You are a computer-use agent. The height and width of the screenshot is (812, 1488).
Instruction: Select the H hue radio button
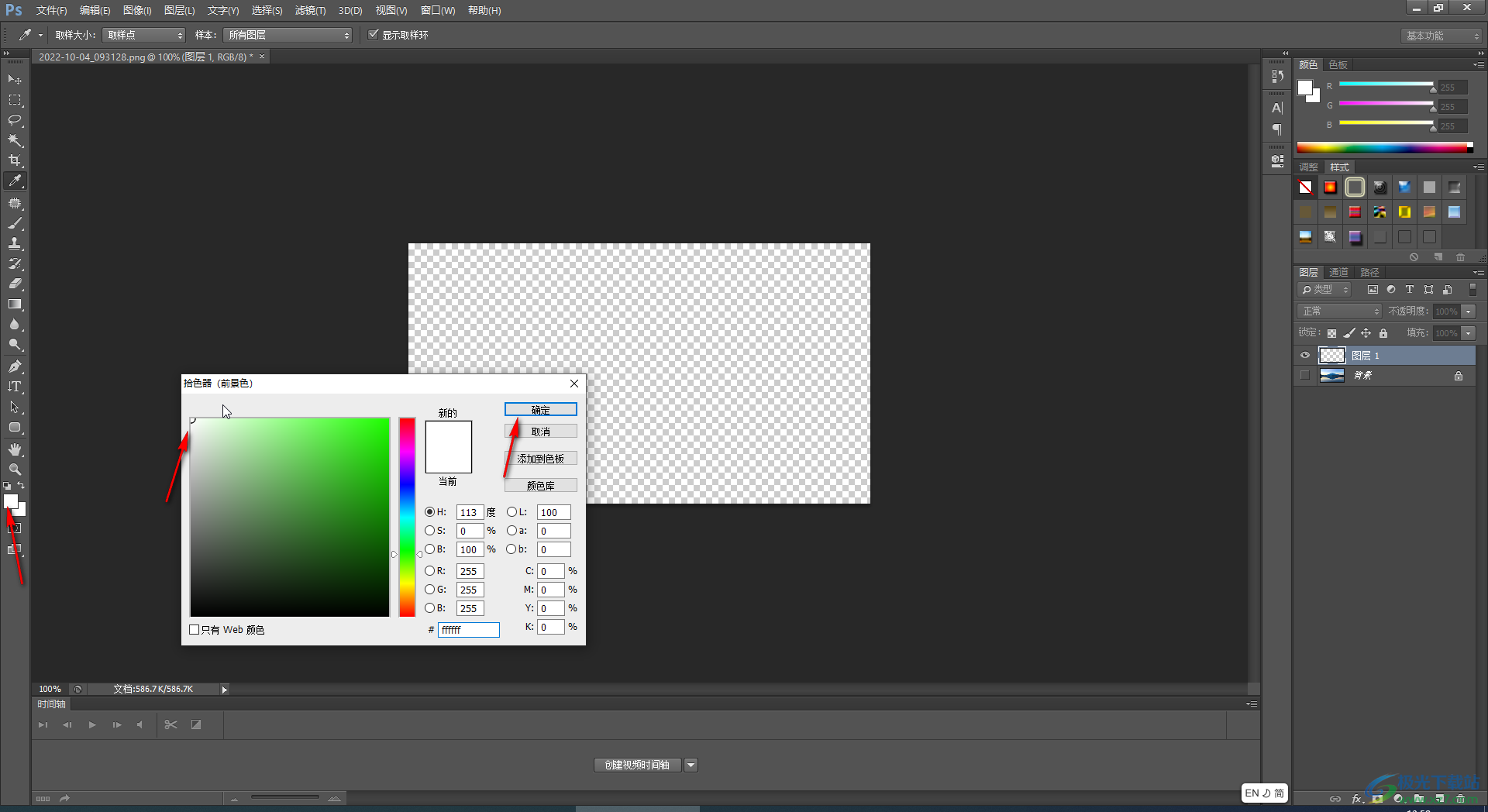coord(429,512)
